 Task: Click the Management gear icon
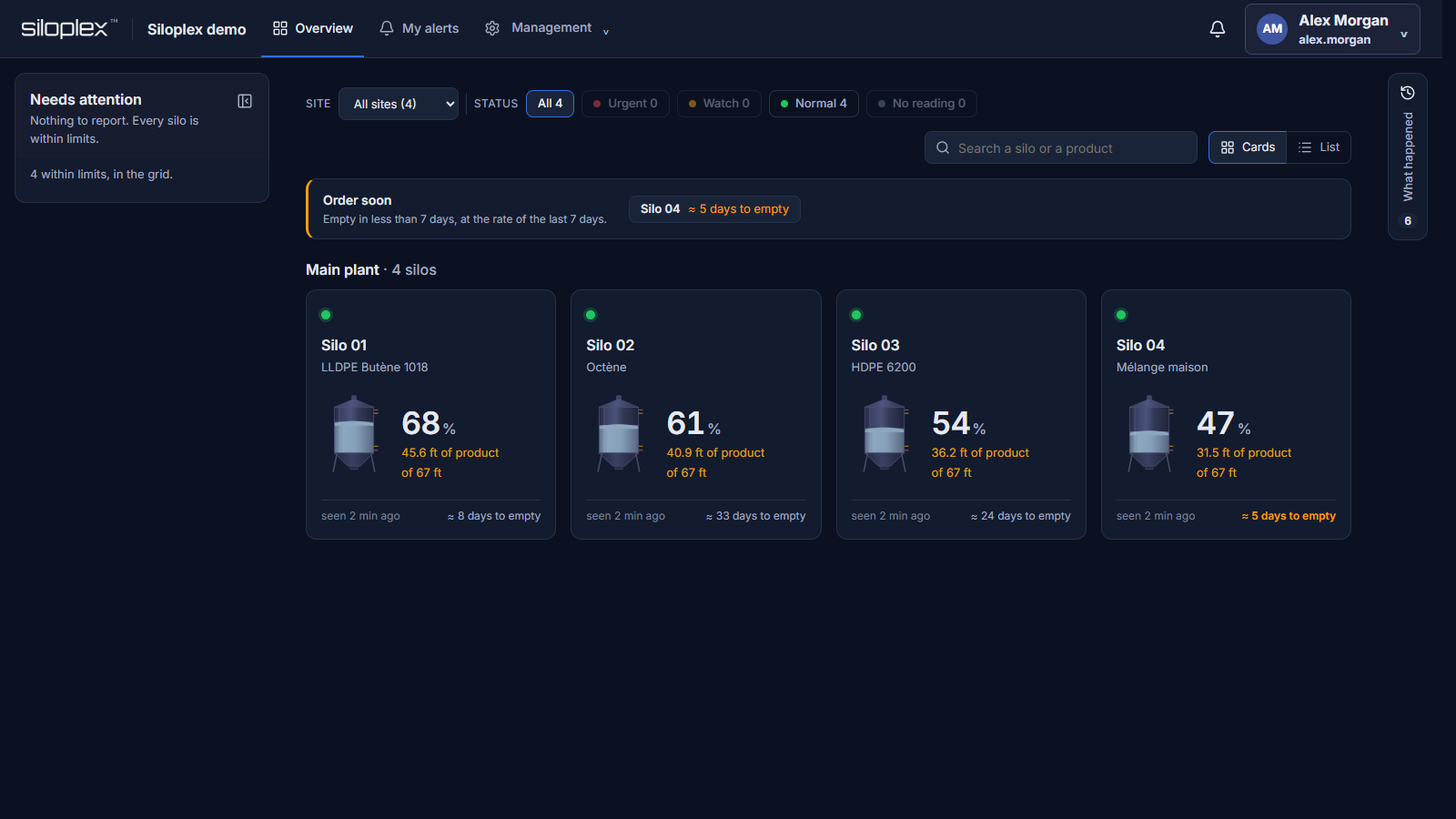tap(492, 28)
